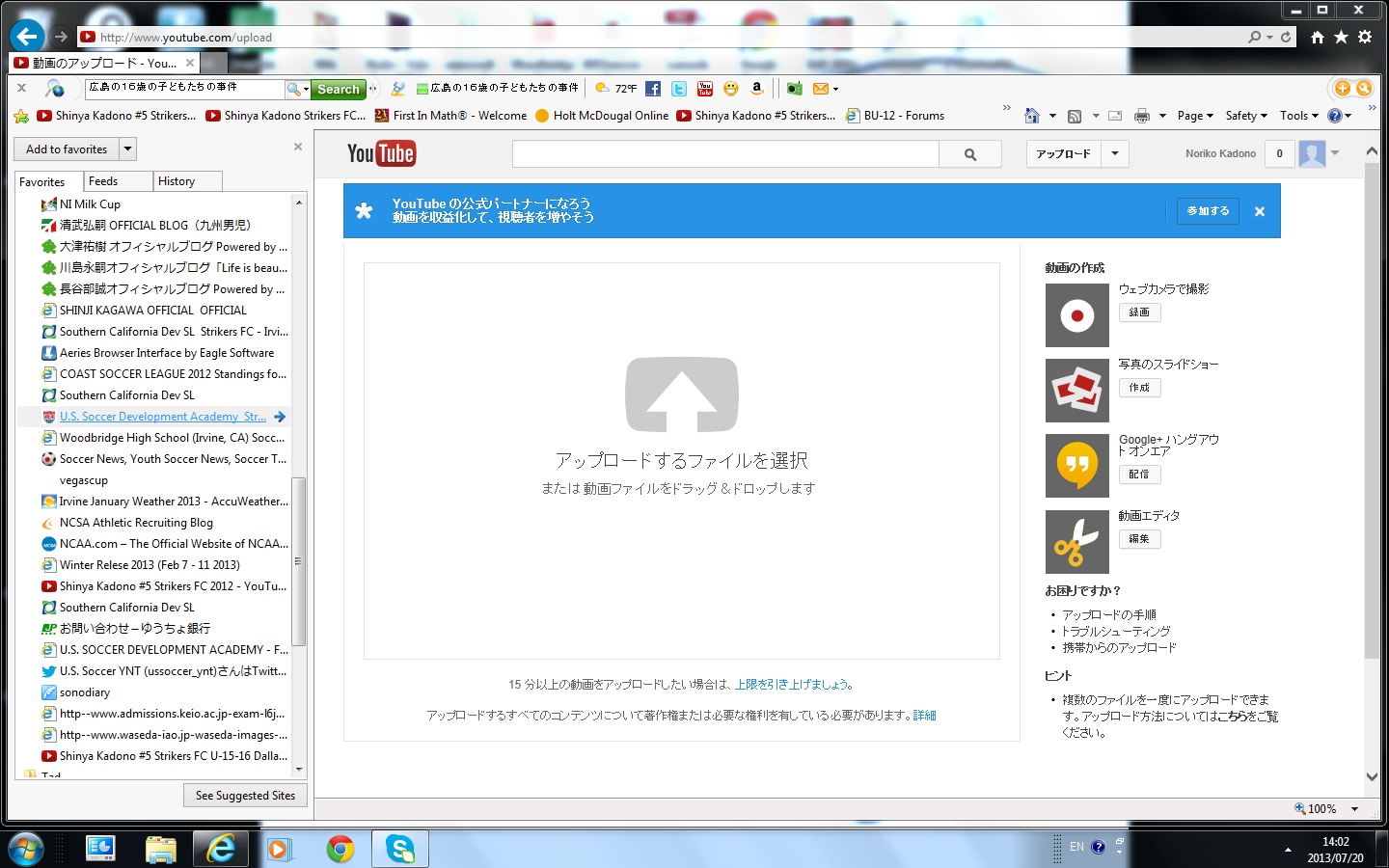
Task: Click the Add to favorites button
Action: [67, 149]
